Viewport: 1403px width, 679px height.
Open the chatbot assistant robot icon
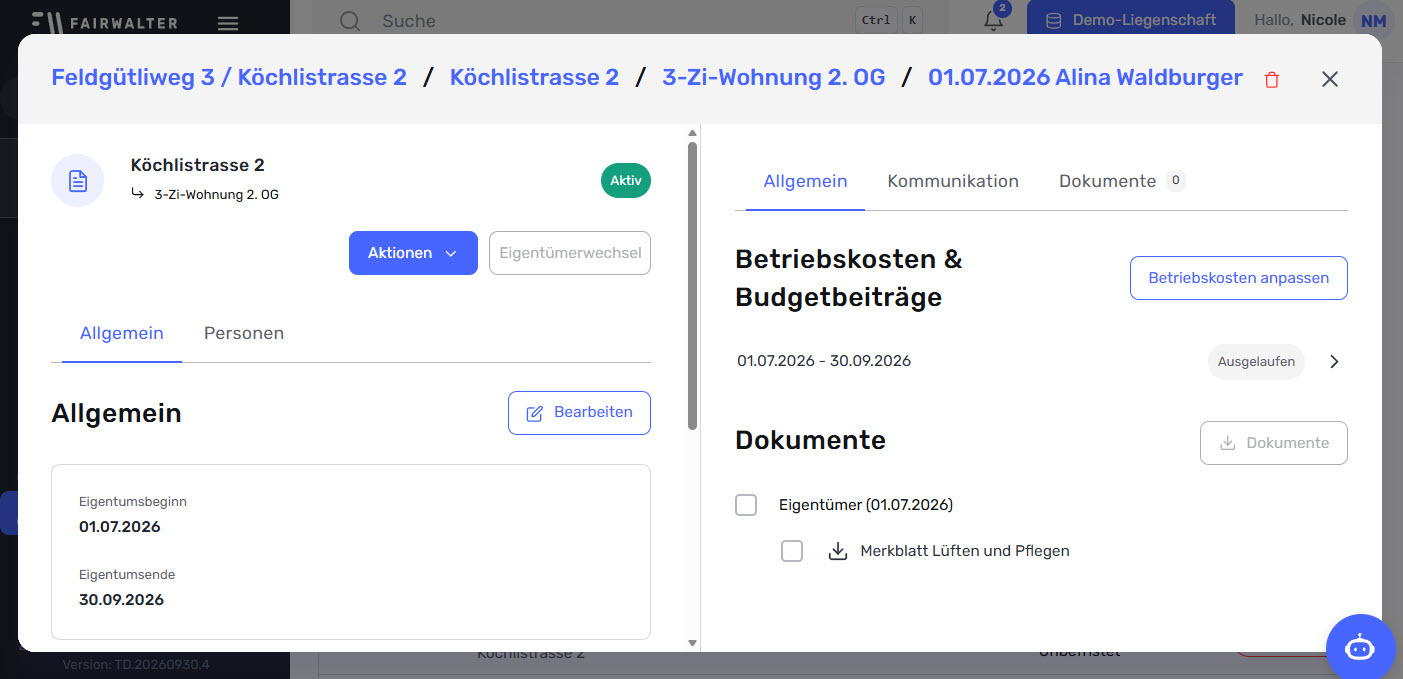tap(1360, 647)
